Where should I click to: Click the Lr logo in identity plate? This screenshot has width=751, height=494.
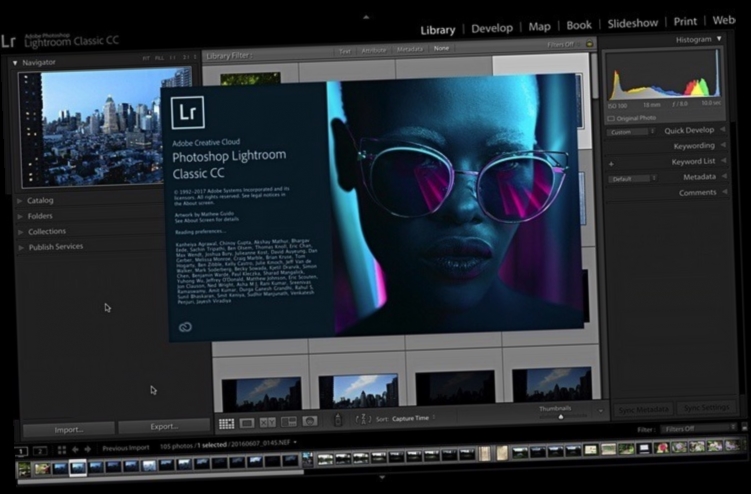pos(9,42)
